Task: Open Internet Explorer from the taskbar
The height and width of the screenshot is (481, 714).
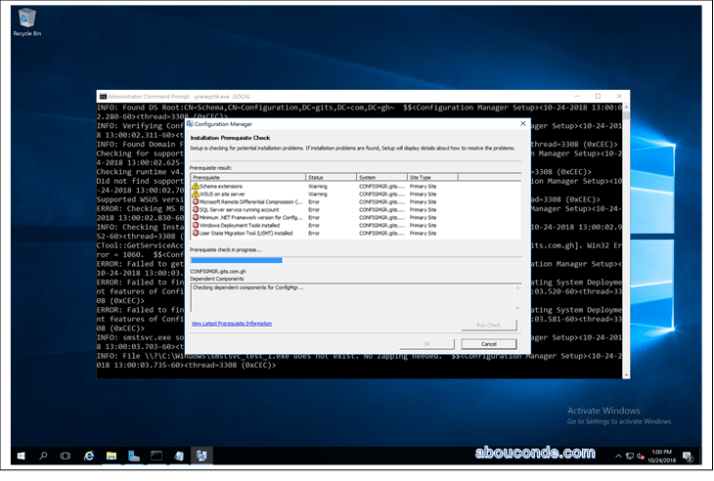Action: [x=89, y=455]
